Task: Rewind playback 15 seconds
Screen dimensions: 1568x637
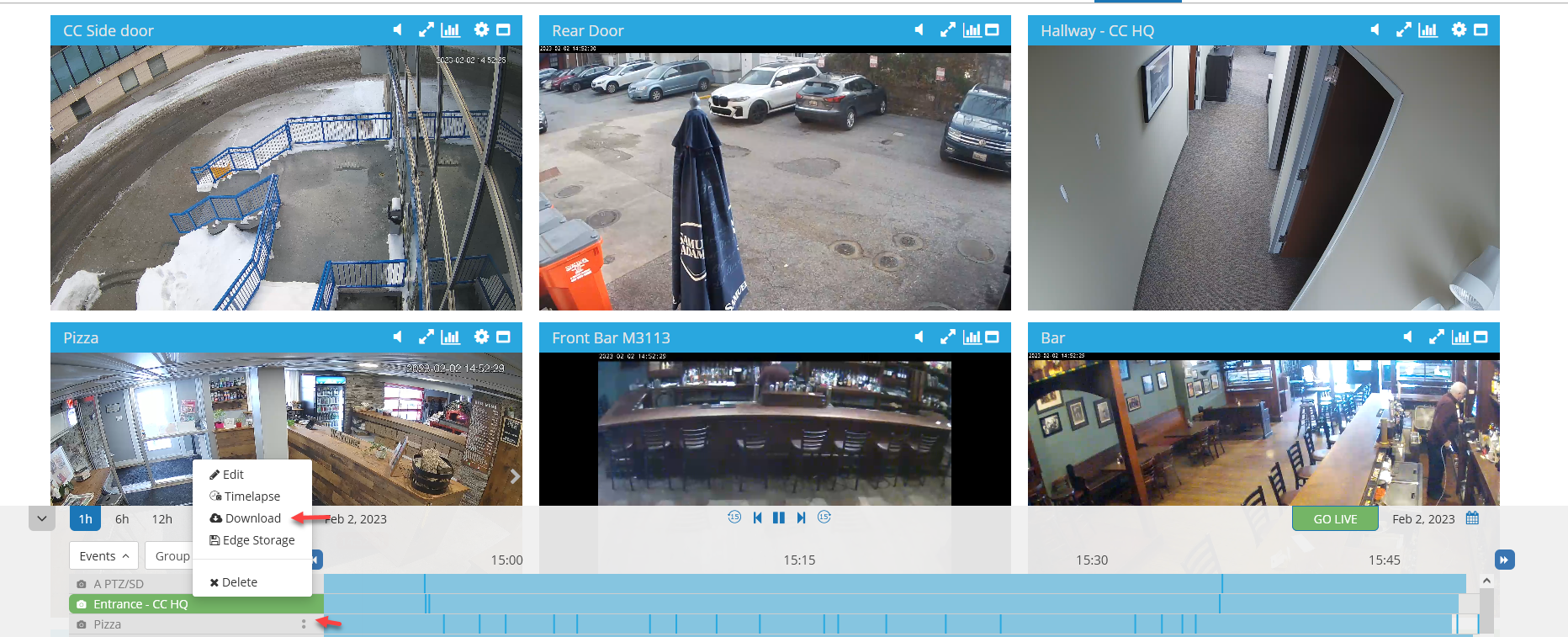Action: [x=734, y=517]
